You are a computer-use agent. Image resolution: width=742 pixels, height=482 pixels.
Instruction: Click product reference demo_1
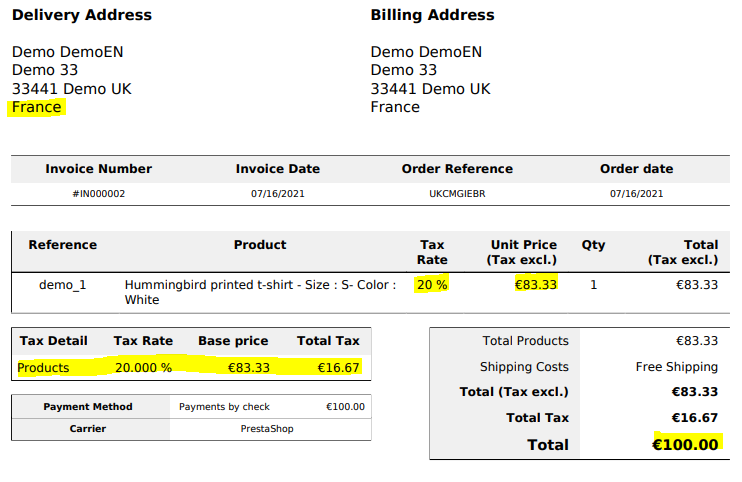point(63,285)
